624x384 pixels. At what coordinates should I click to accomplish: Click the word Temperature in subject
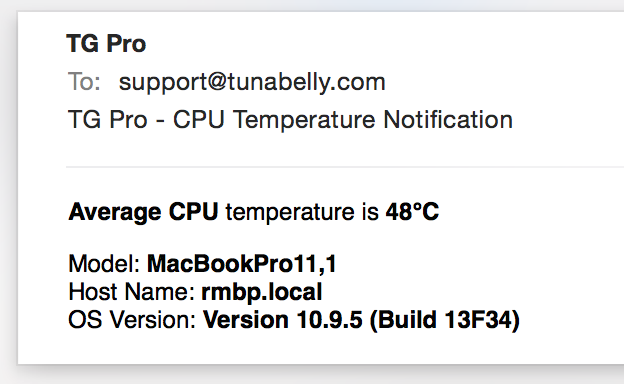click(x=304, y=119)
